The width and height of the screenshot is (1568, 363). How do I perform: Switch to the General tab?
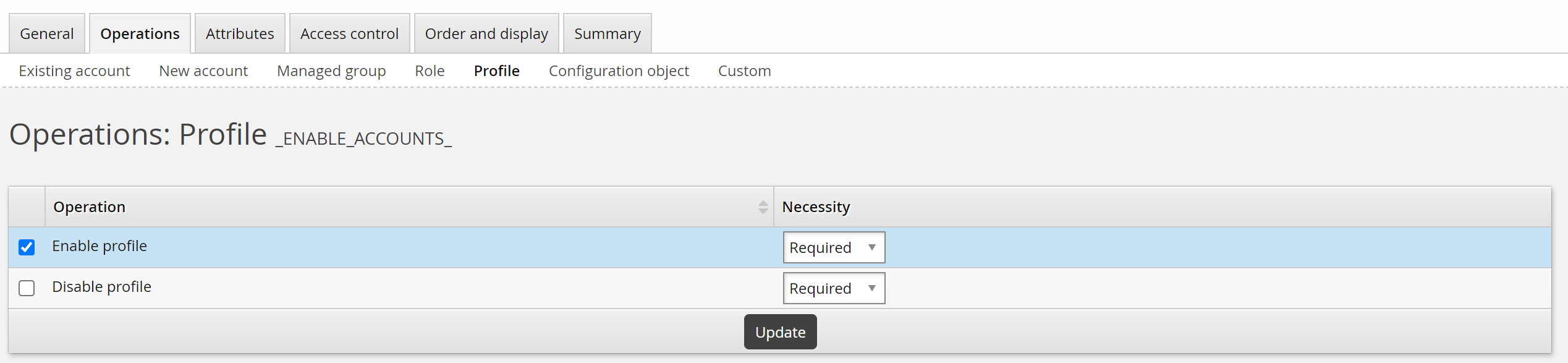click(47, 34)
